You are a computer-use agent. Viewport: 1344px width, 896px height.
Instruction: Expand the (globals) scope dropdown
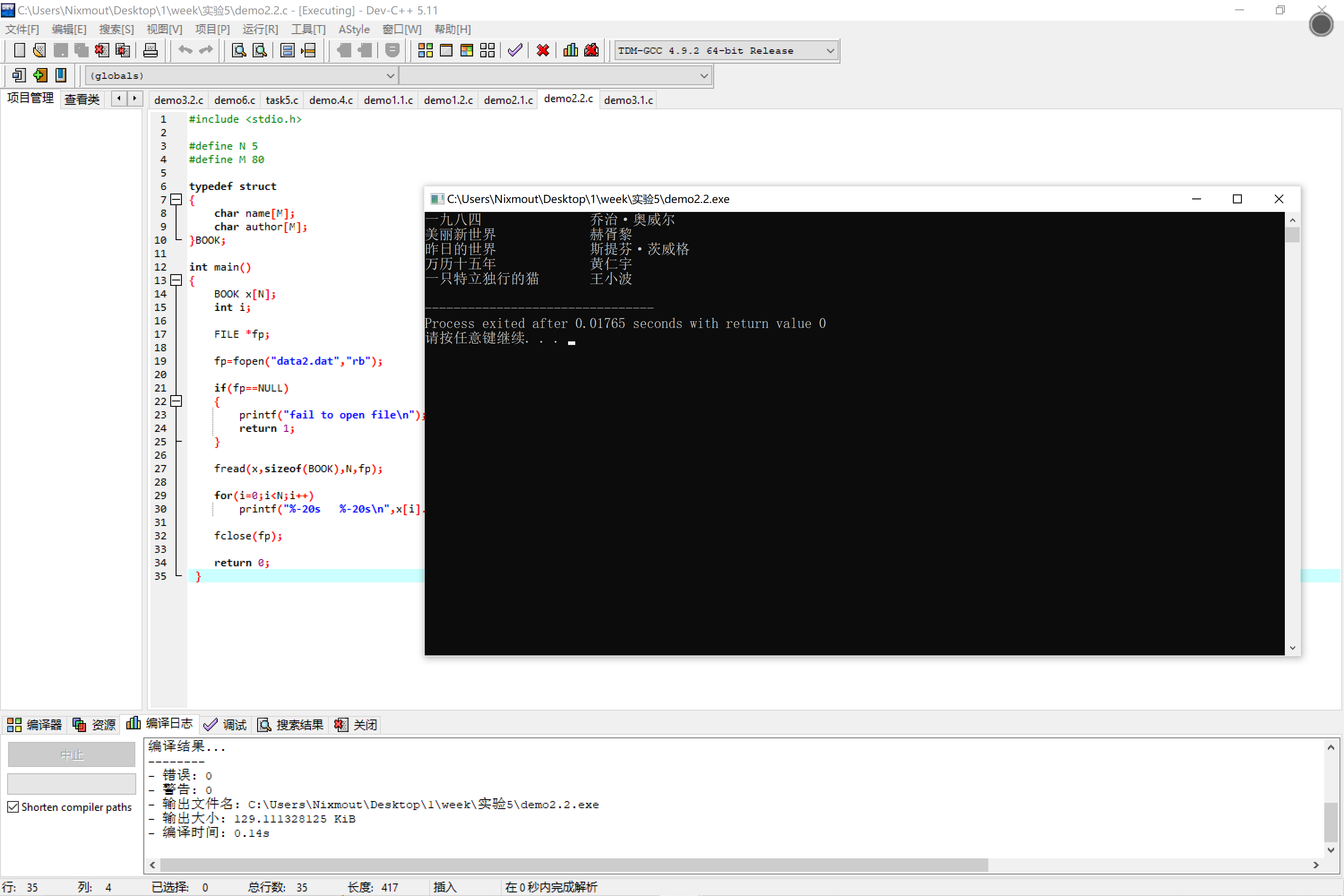tap(390, 75)
